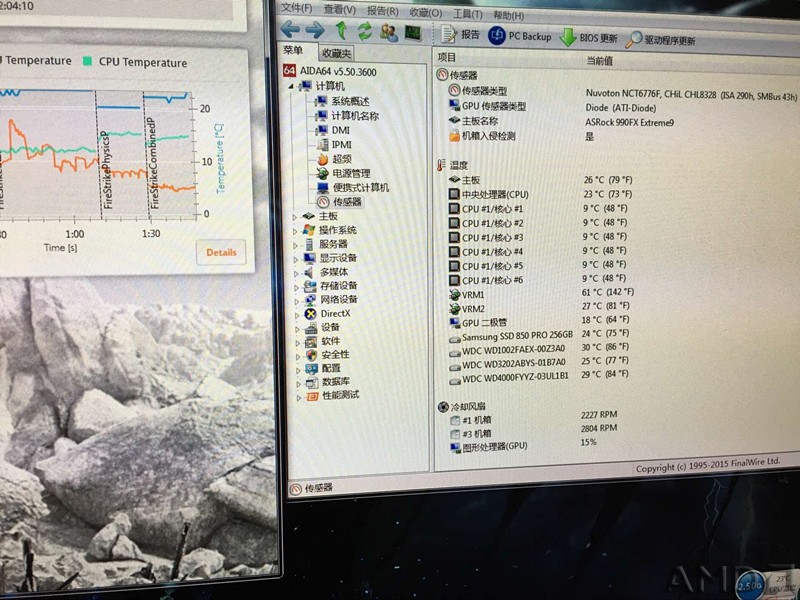Click the green monitor graph toolbar icon

click(413, 33)
